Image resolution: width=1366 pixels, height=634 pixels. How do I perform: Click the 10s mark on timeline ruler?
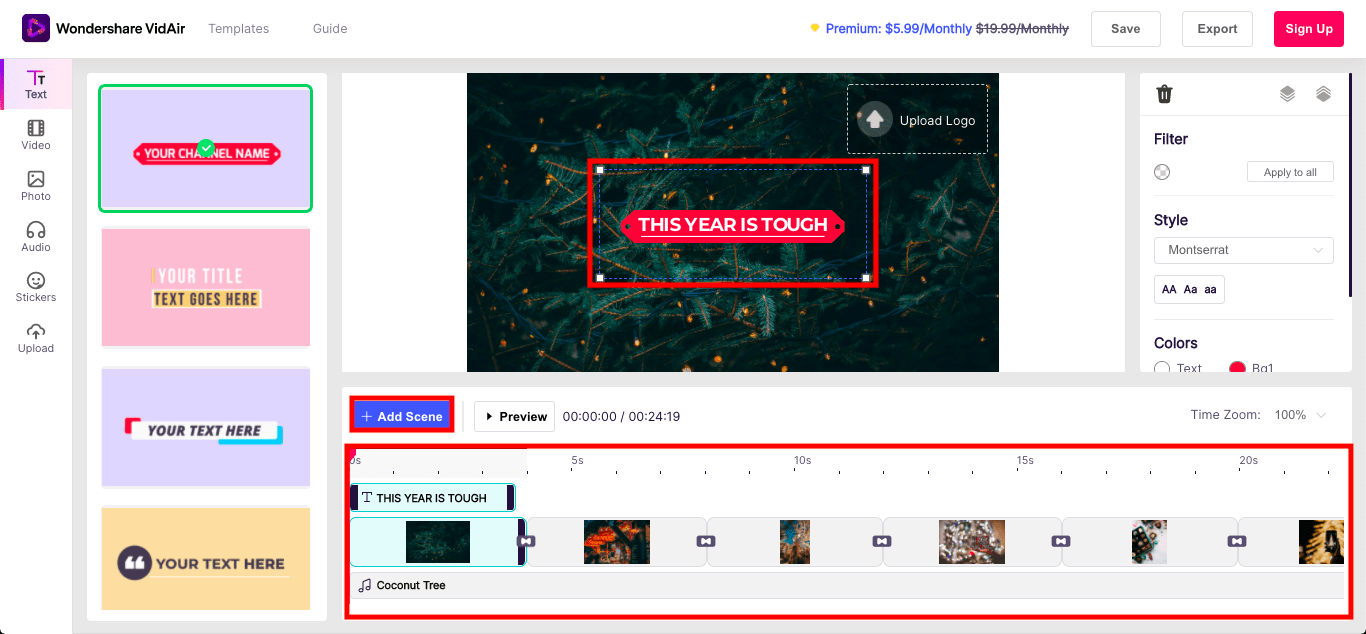[802, 460]
